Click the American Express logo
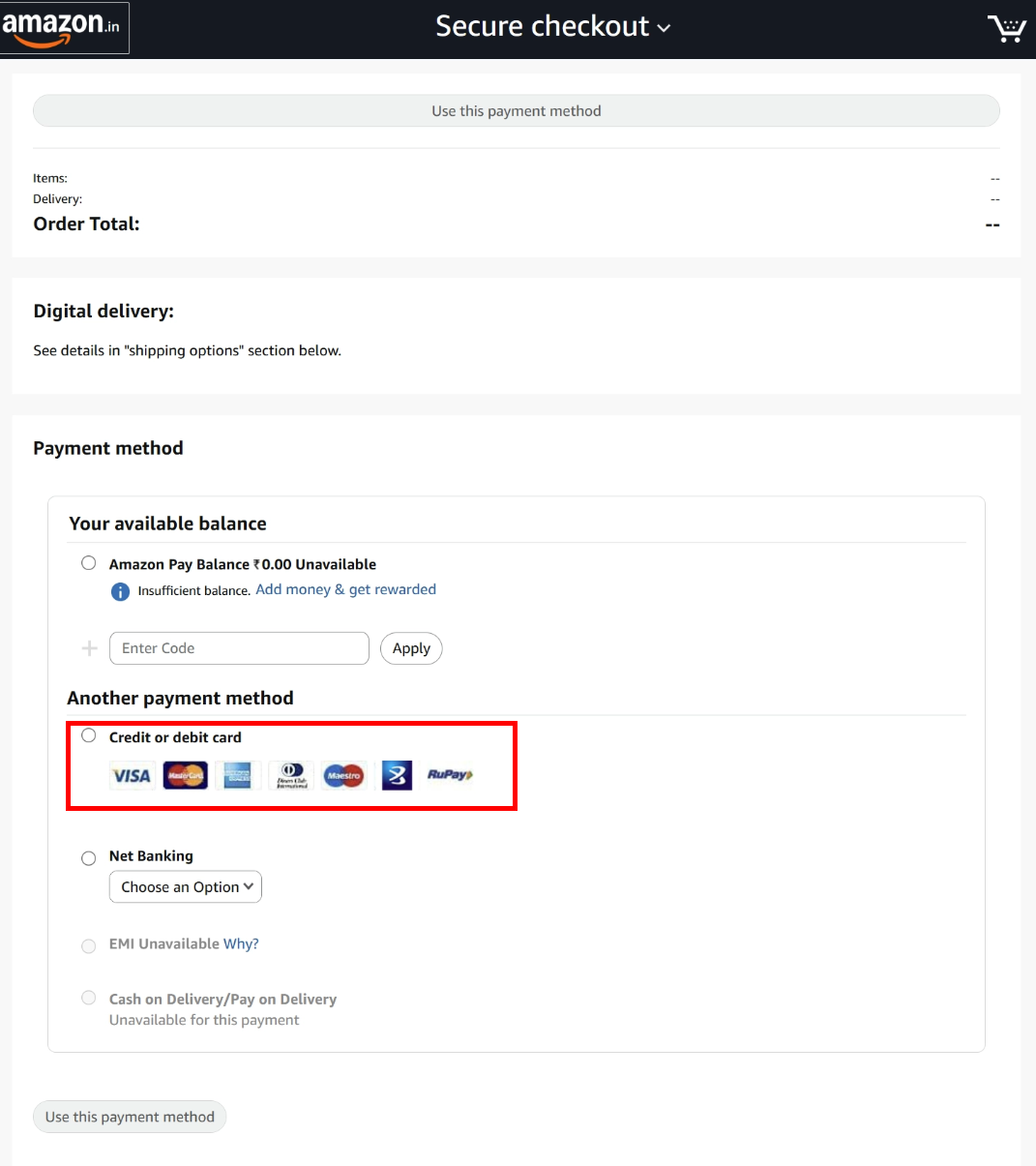Image resolution: width=1036 pixels, height=1166 pixels. [238, 775]
